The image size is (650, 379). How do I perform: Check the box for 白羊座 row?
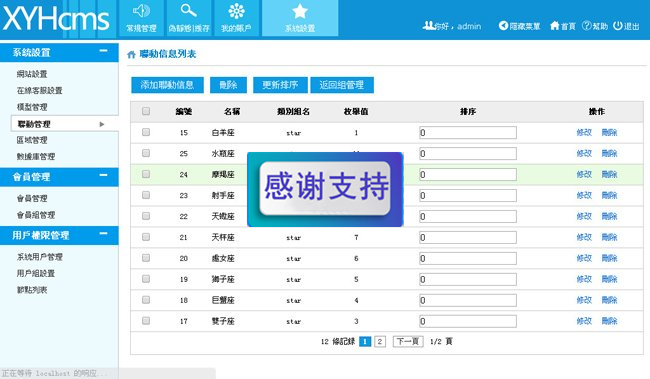point(146,132)
